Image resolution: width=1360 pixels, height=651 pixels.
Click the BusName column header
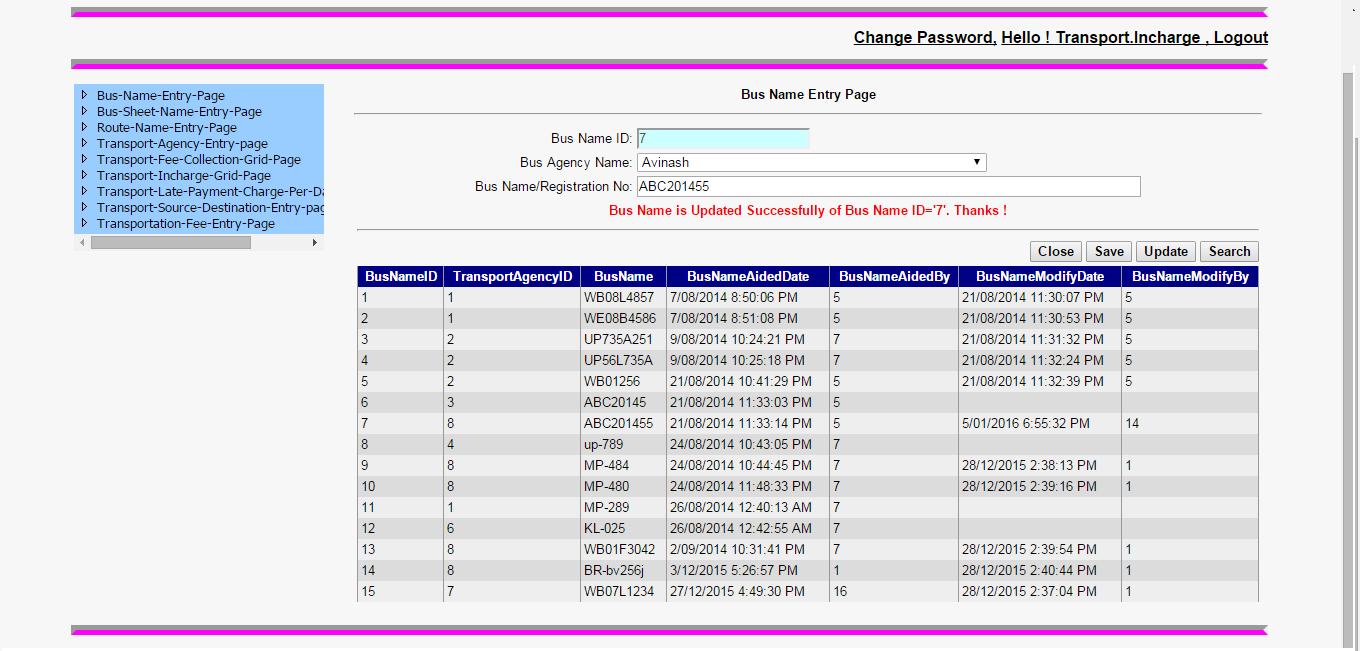pos(623,277)
